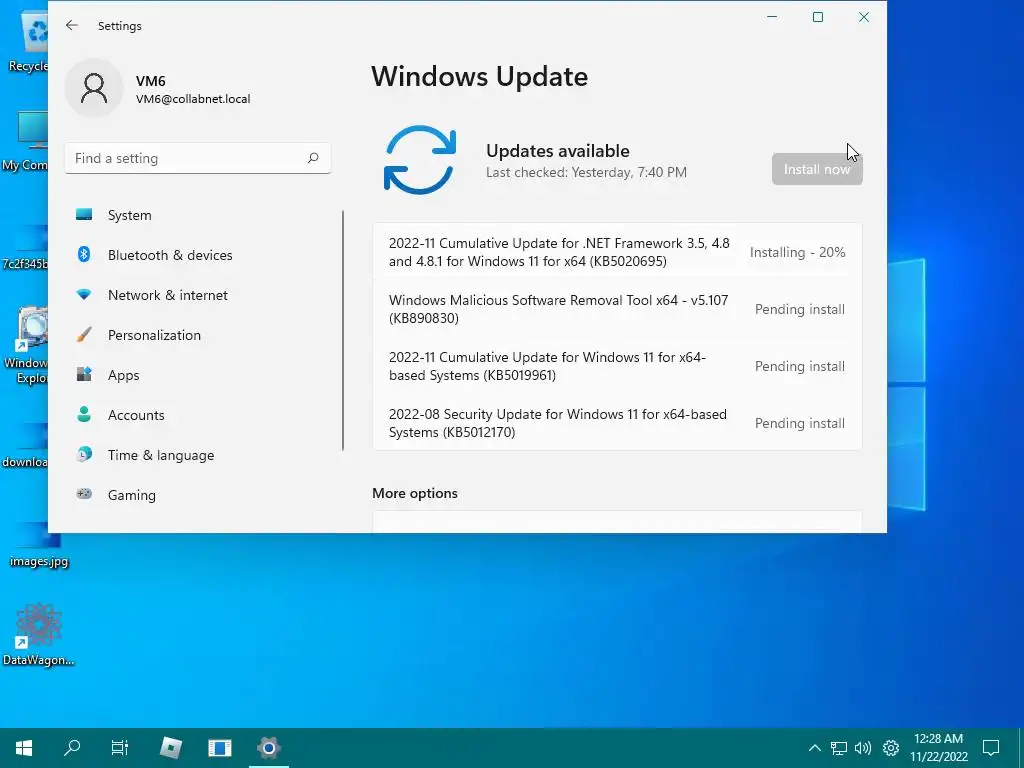Click the gear icon in system tray
This screenshot has width=1024, height=768.
(891, 748)
